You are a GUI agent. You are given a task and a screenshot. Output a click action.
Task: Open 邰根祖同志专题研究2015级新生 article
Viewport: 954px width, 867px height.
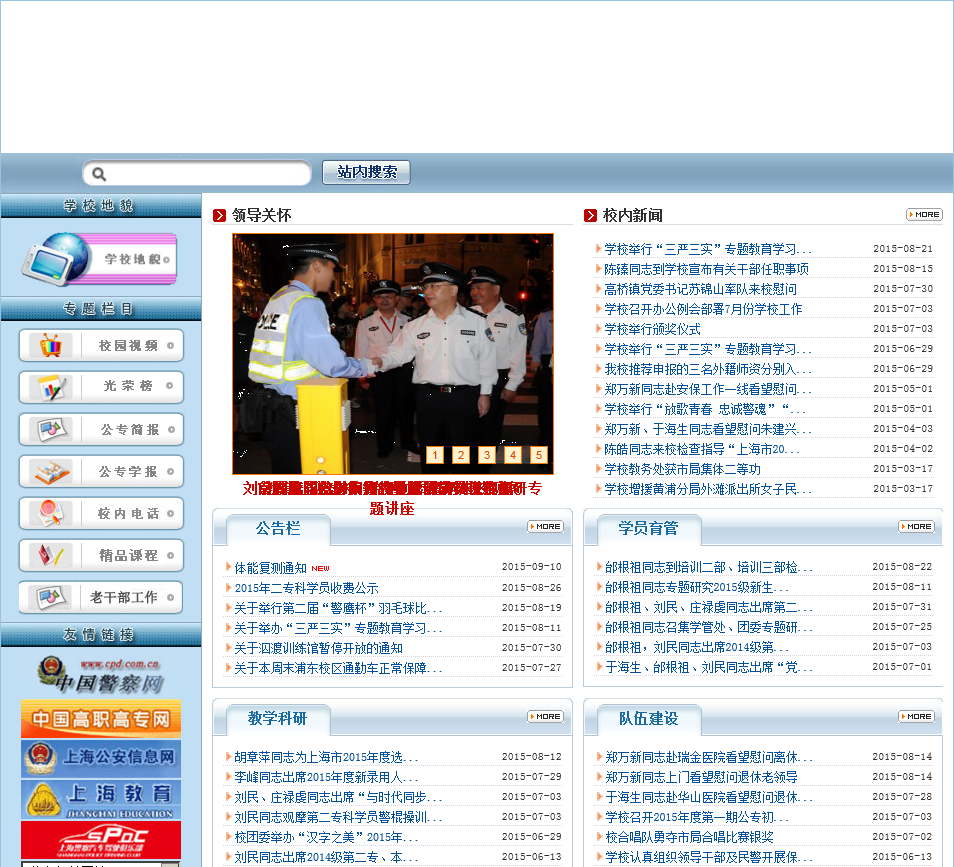pos(697,588)
